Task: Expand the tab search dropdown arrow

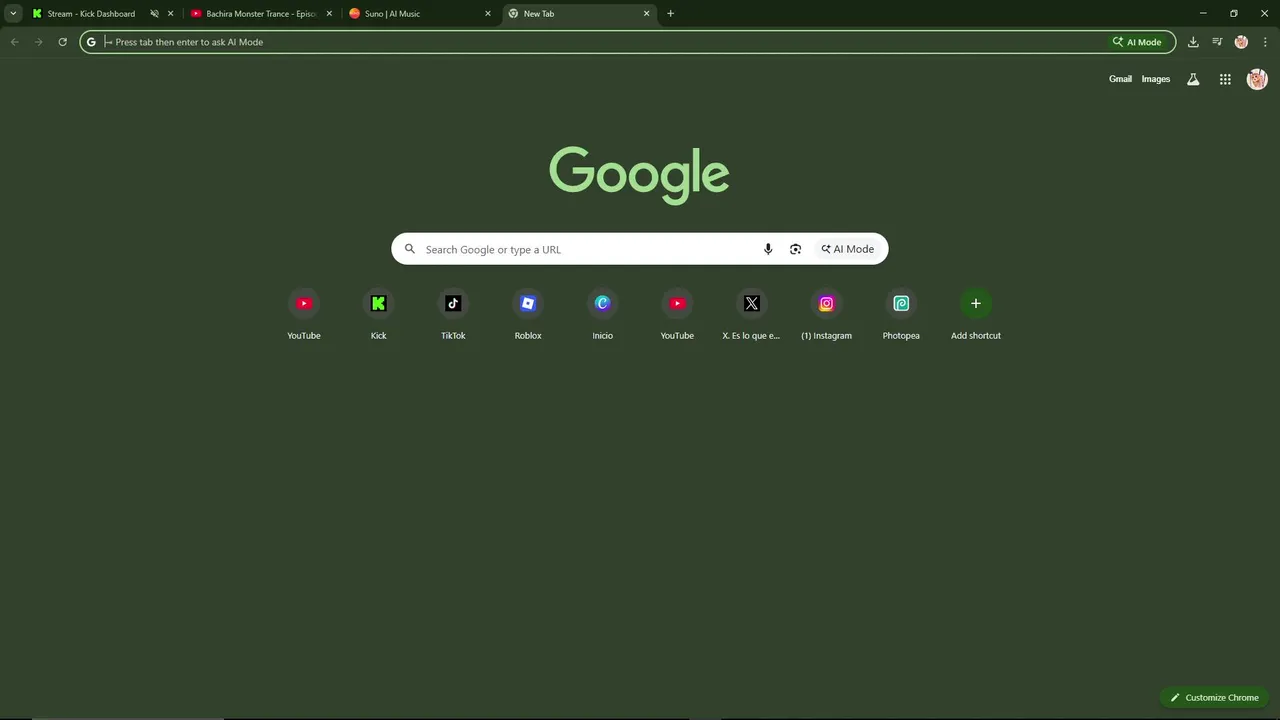Action: [x=13, y=13]
